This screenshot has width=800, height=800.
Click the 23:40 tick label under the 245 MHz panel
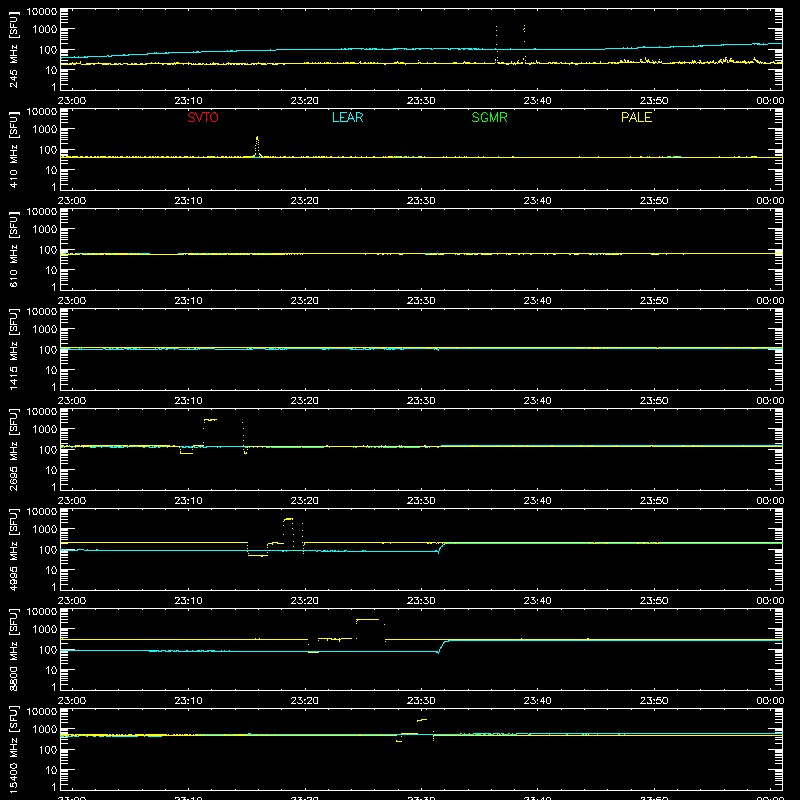pos(537,101)
